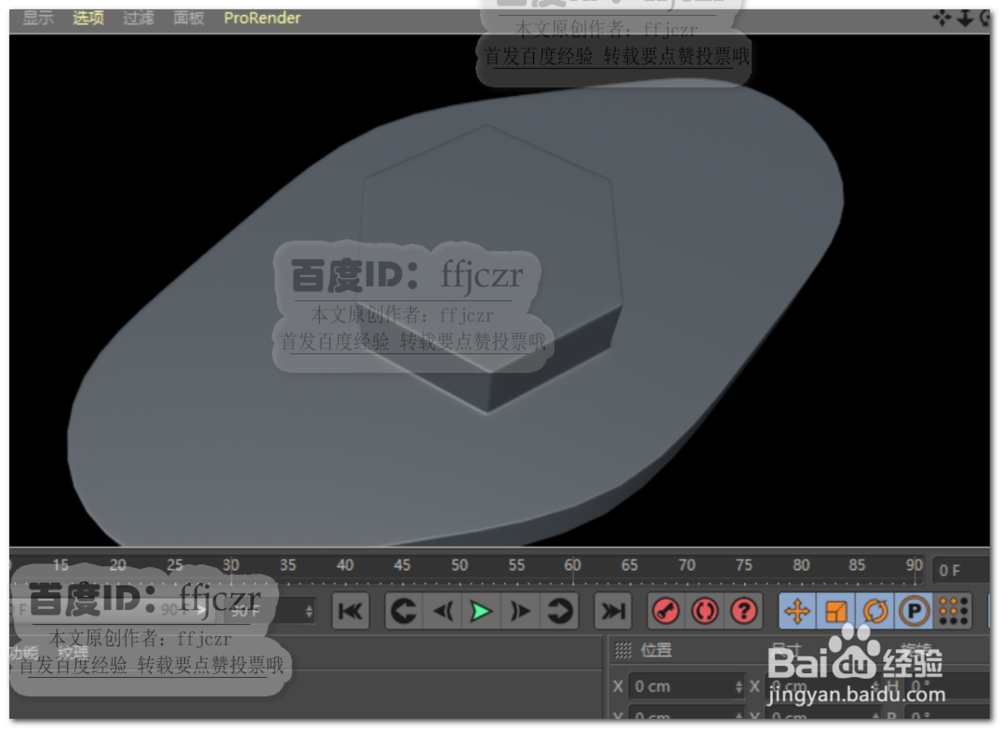Image resolution: width=1000 pixels, height=729 pixels.
Task: Jump to previous keyframe
Action: [404, 611]
